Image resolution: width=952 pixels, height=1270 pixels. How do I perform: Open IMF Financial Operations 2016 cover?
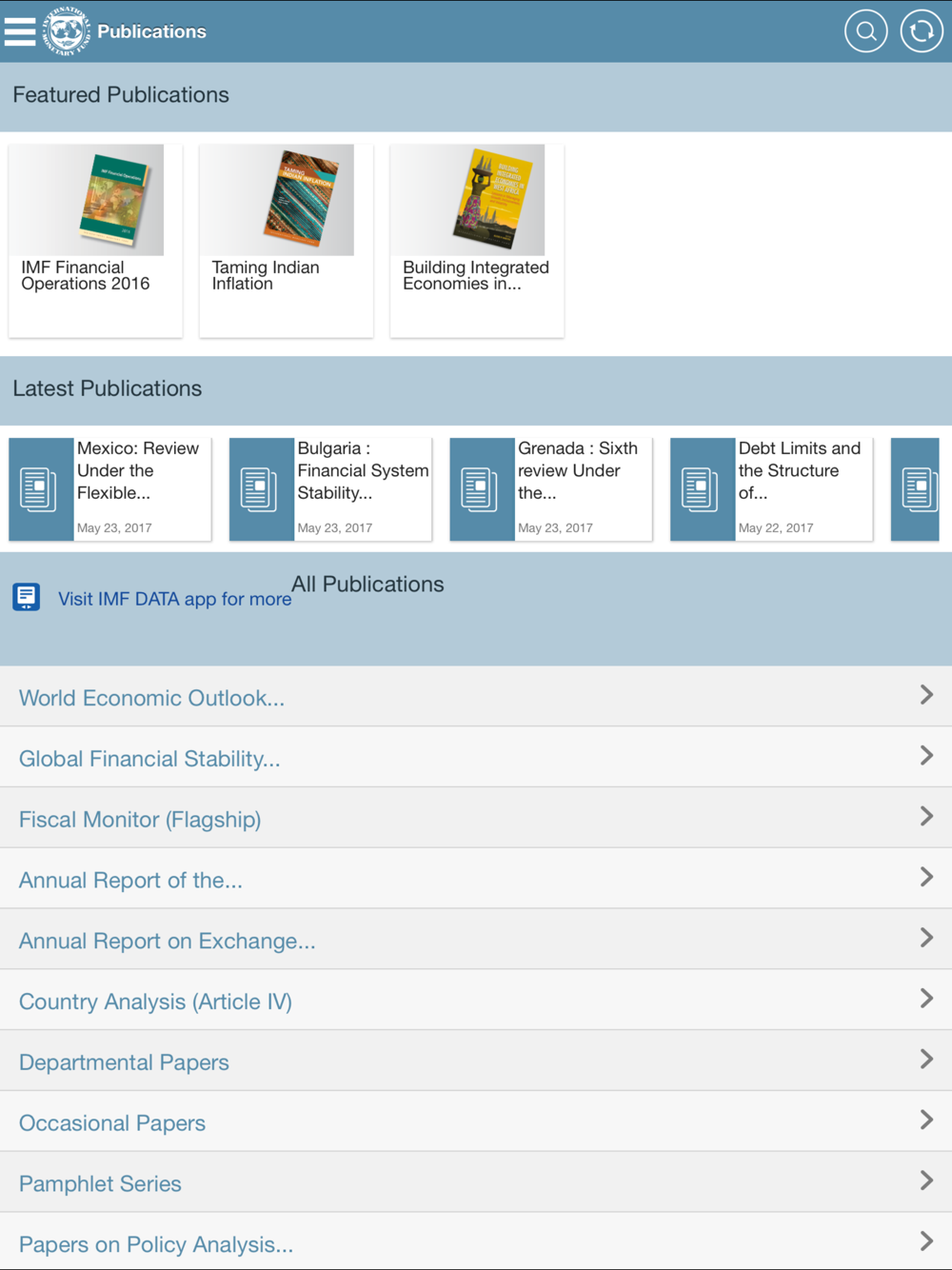coord(115,199)
